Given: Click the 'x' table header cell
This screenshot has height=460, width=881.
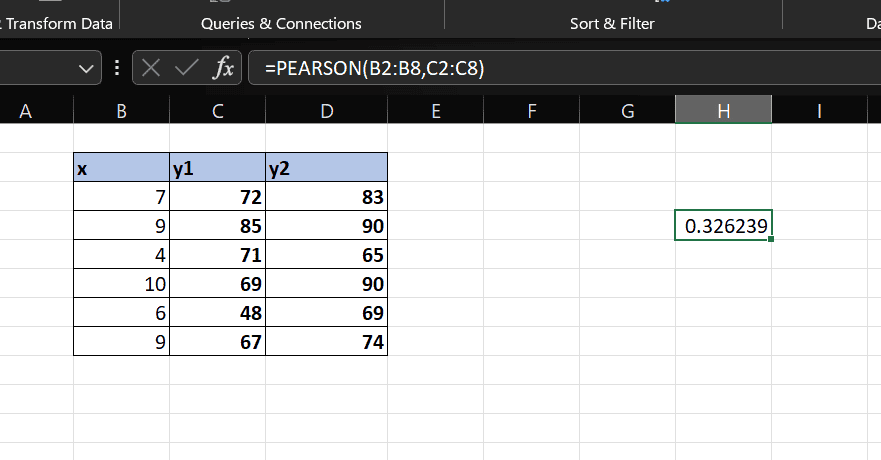Looking at the screenshot, I should click(121, 167).
